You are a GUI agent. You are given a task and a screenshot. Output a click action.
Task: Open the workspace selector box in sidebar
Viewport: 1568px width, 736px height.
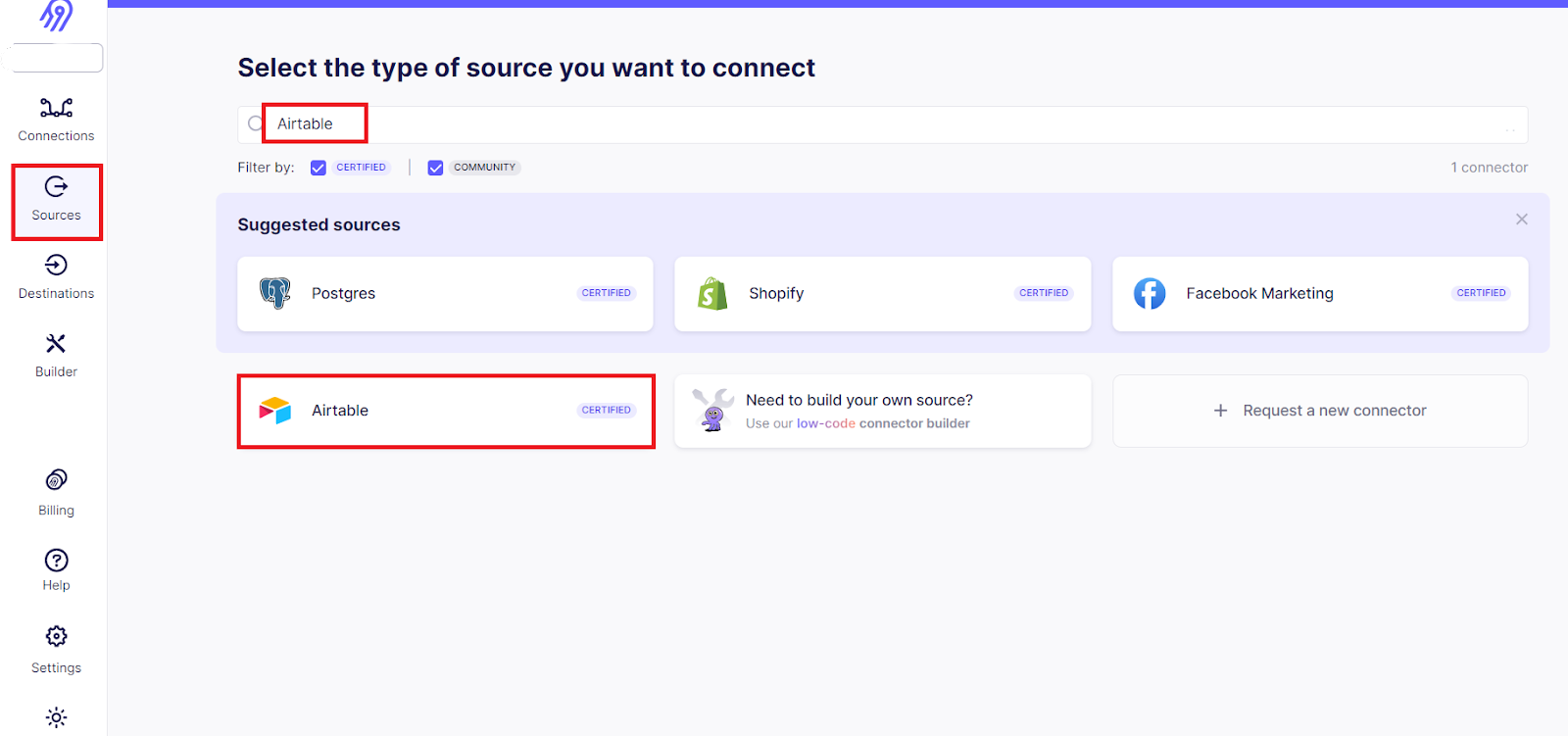pos(56,57)
